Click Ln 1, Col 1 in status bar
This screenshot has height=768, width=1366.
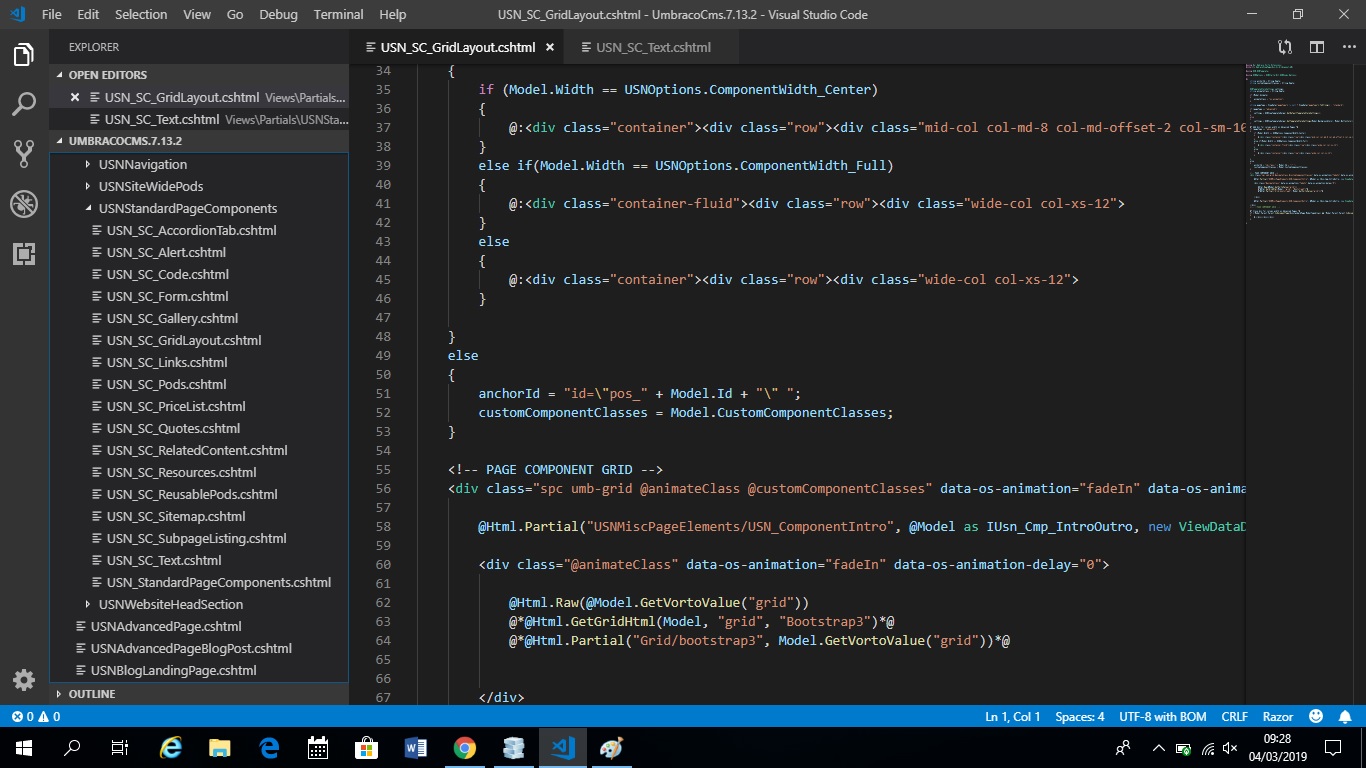1013,717
